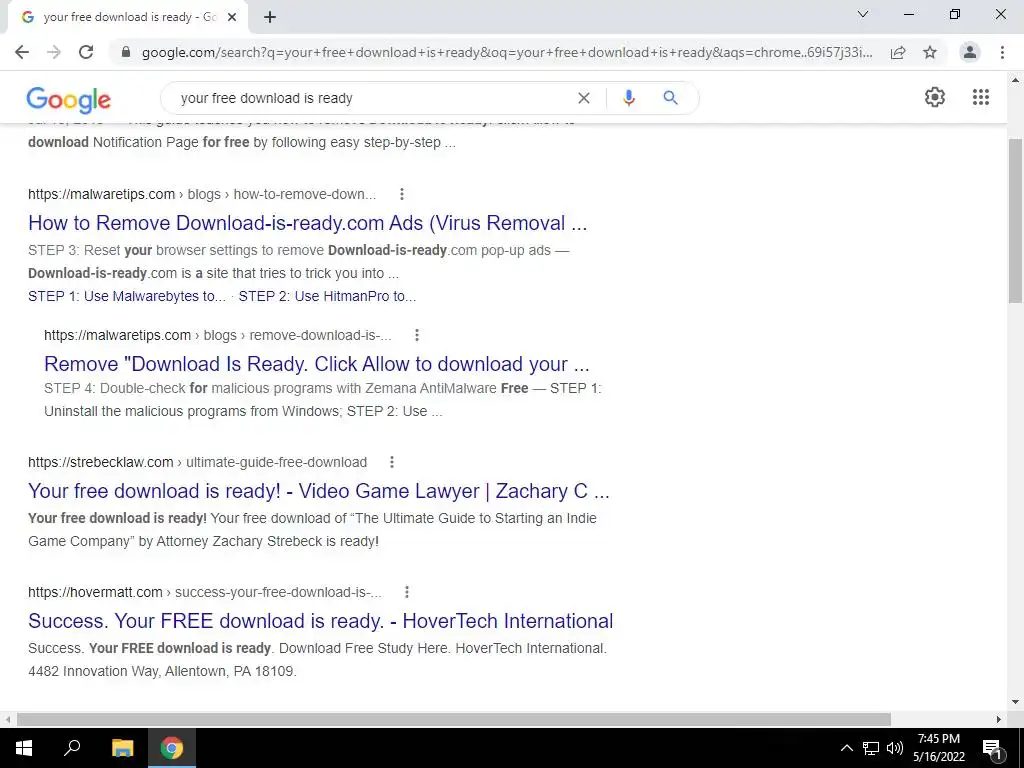
Task: Open the tab search dropdown arrow
Action: pos(863,14)
